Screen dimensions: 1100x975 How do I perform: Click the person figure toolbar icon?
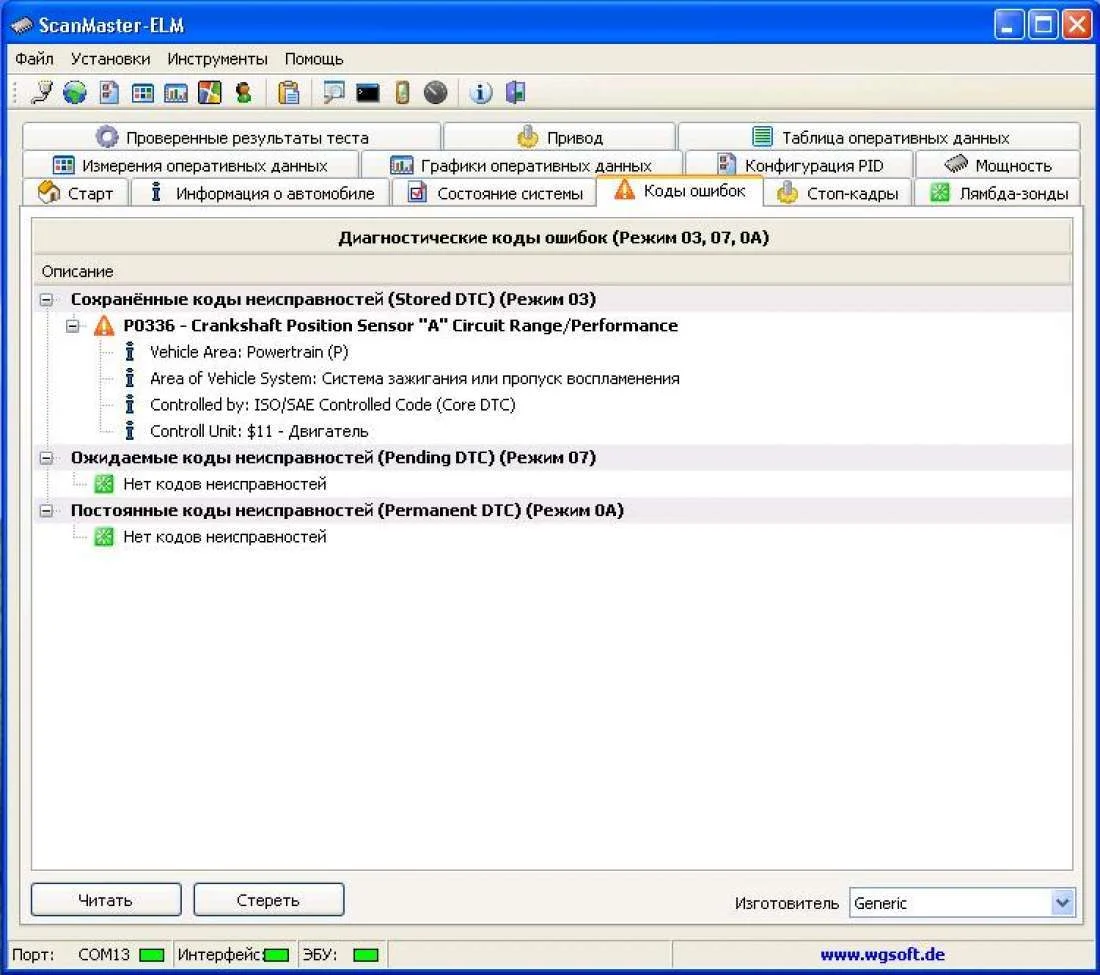[x=243, y=93]
